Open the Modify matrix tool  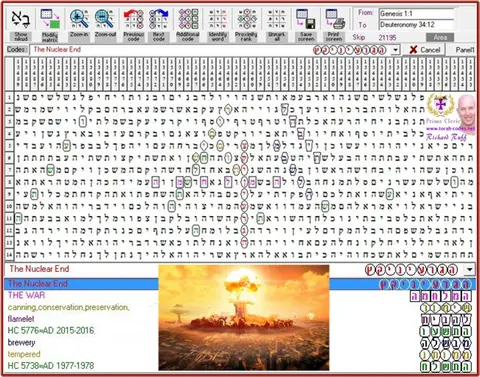[50, 19]
